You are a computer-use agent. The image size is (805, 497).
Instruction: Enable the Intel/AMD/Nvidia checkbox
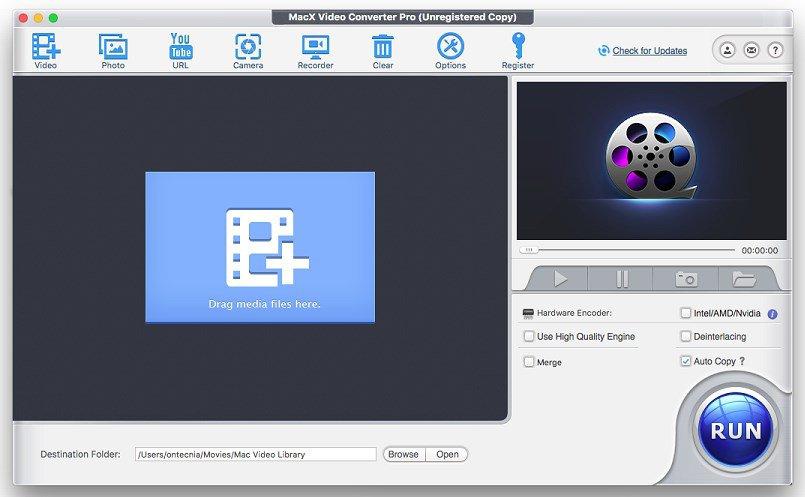pyautogui.click(x=685, y=313)
